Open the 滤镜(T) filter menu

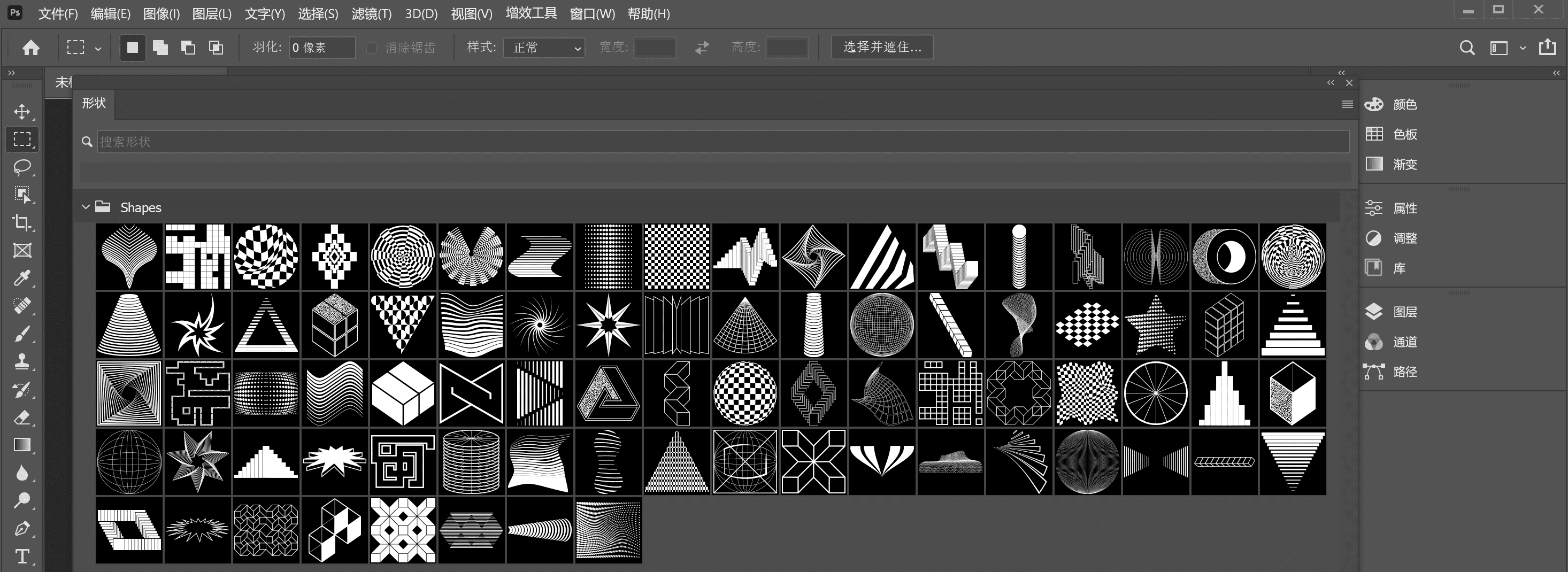coord(371,14)
